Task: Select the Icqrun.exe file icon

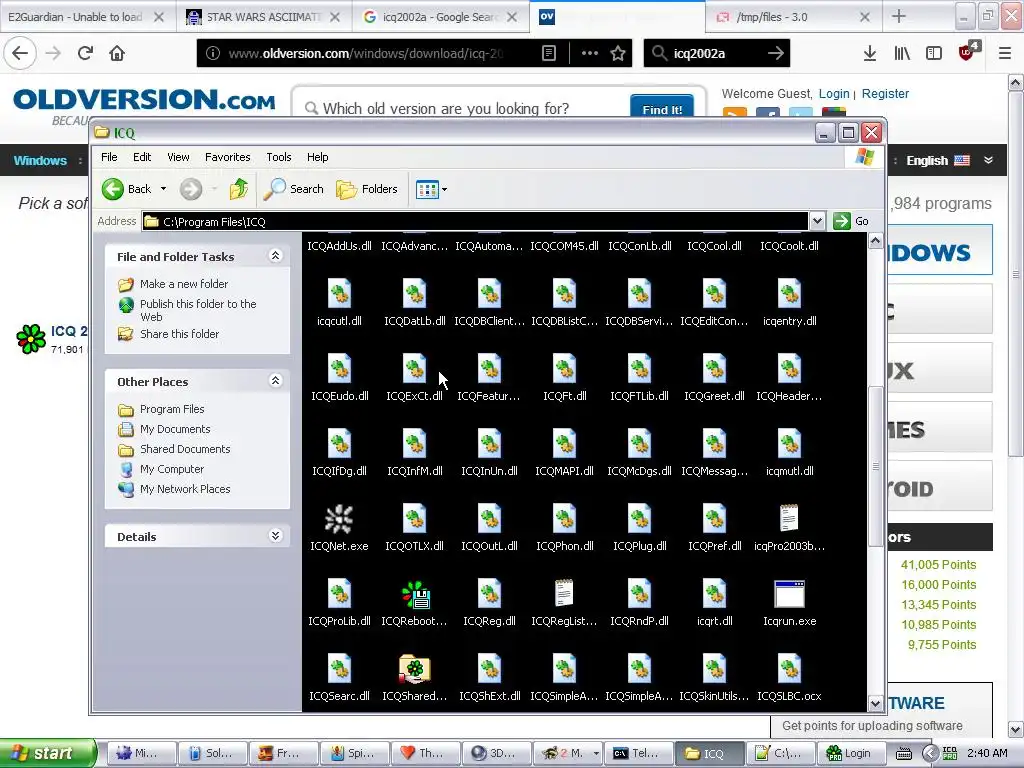Action: coord(789,594)
